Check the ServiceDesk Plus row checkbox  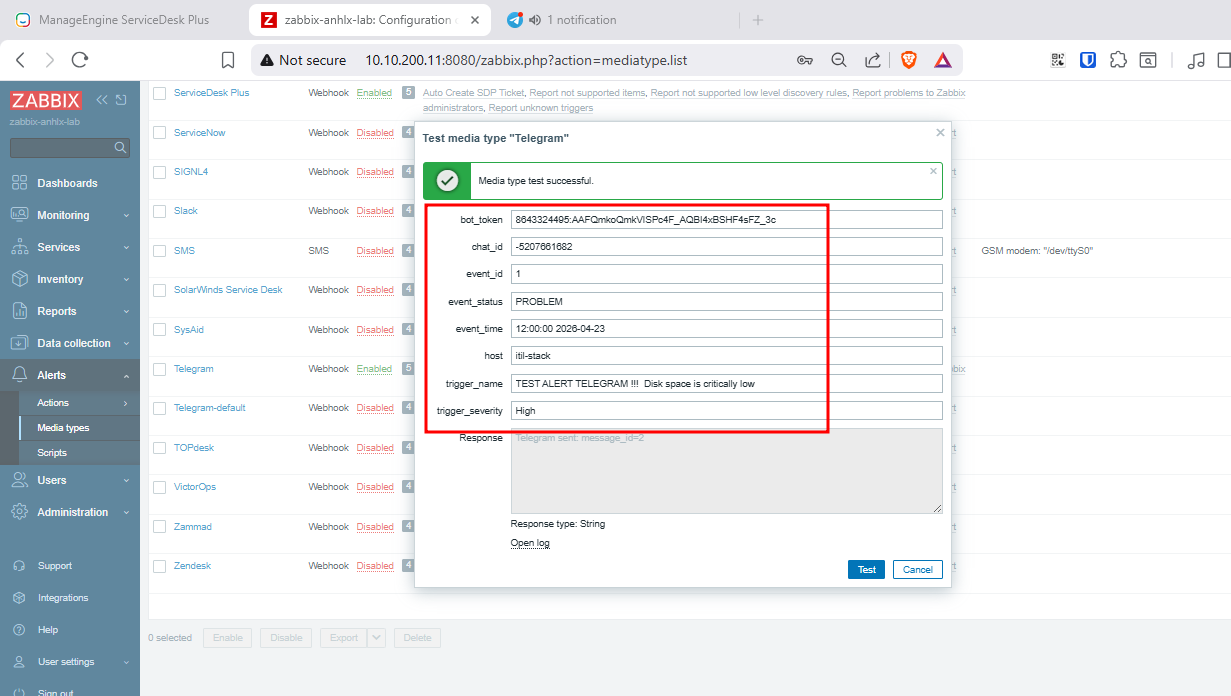[x=159, y=93]
